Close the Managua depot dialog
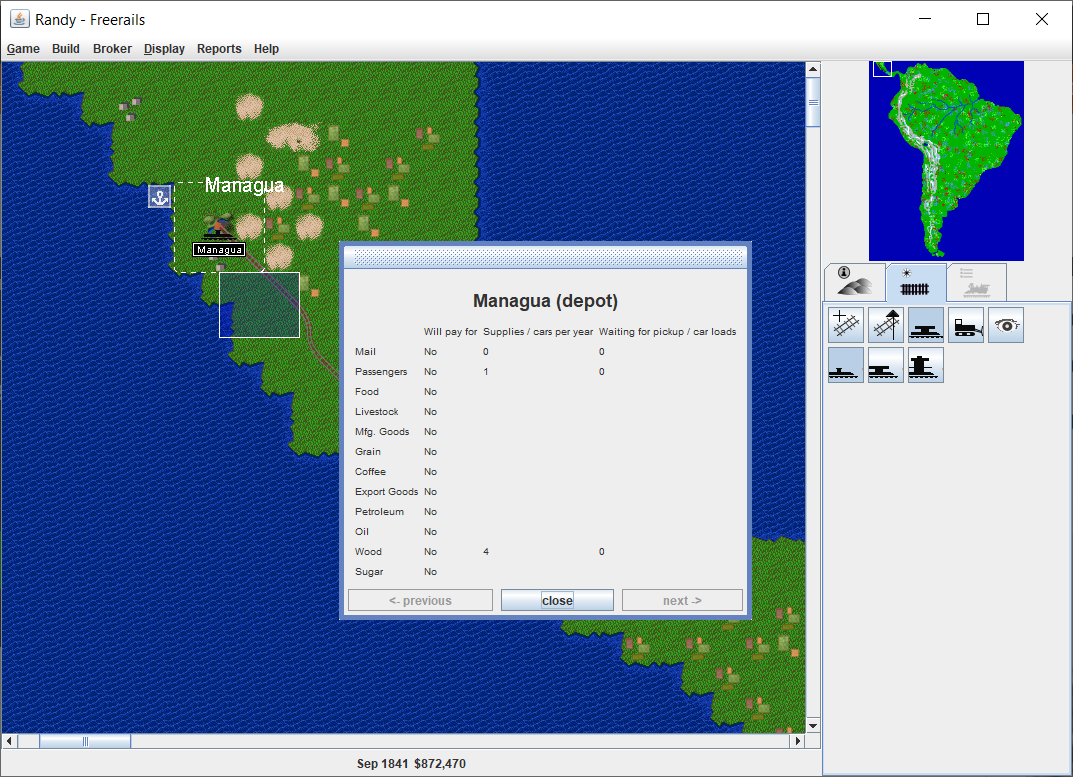Image resolution: width=1073 pixels, height=777 pixels. [557, 600]
